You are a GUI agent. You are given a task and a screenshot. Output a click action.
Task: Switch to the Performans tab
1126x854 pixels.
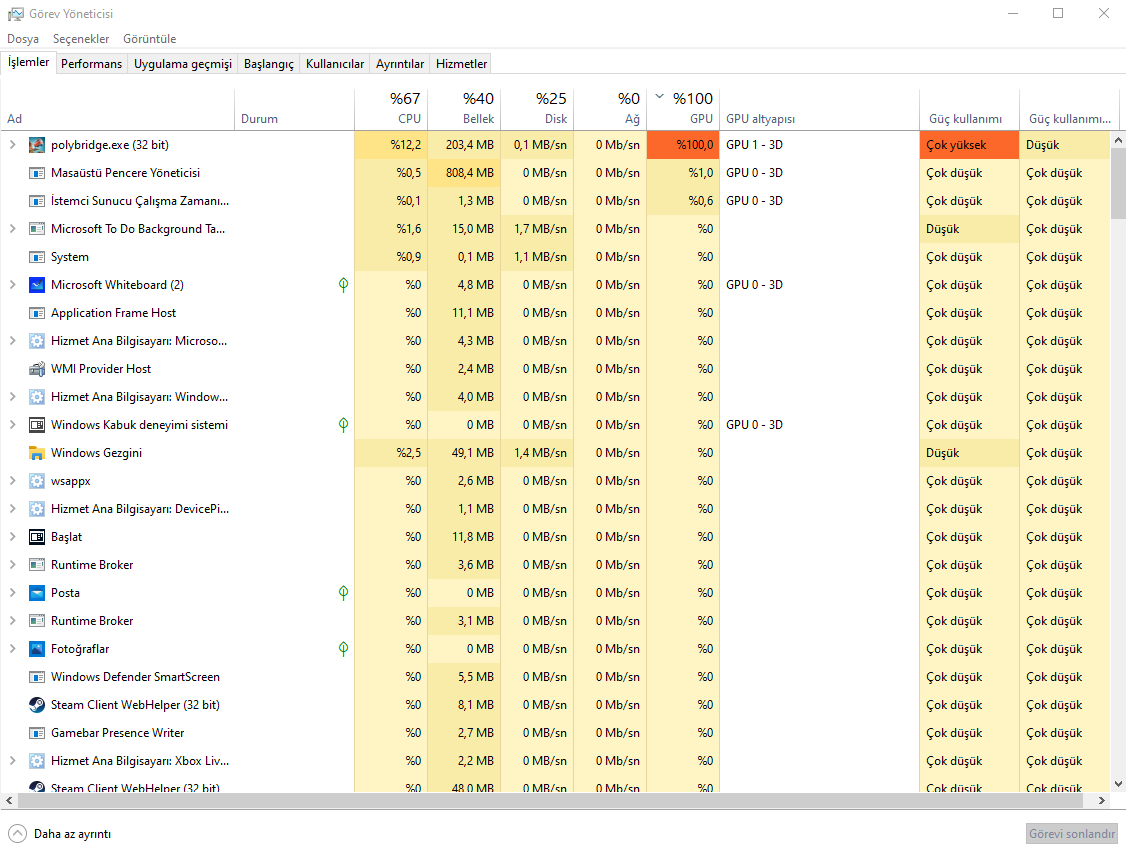point(92,64)
